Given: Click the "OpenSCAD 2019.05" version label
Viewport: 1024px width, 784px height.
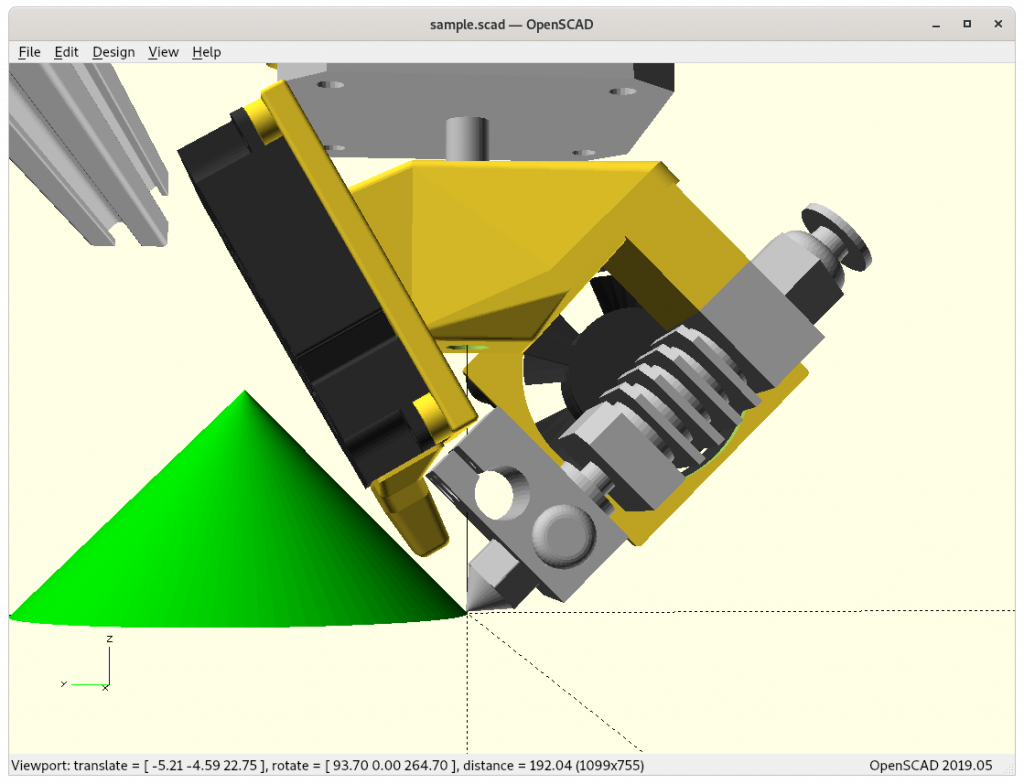Looking at the screenshot, I should [x=931, y=765].
